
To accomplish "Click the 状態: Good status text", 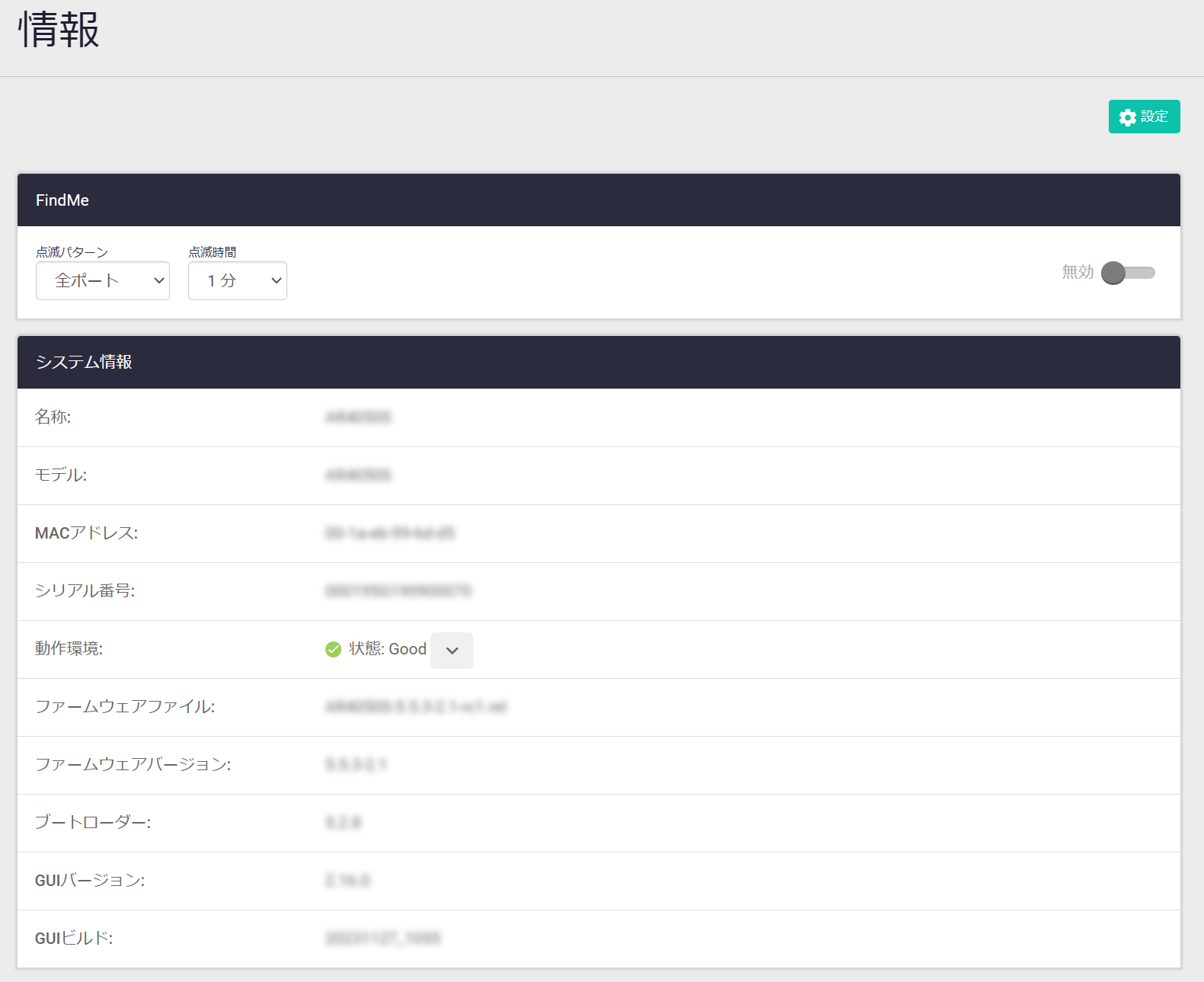I will (387, 649).
